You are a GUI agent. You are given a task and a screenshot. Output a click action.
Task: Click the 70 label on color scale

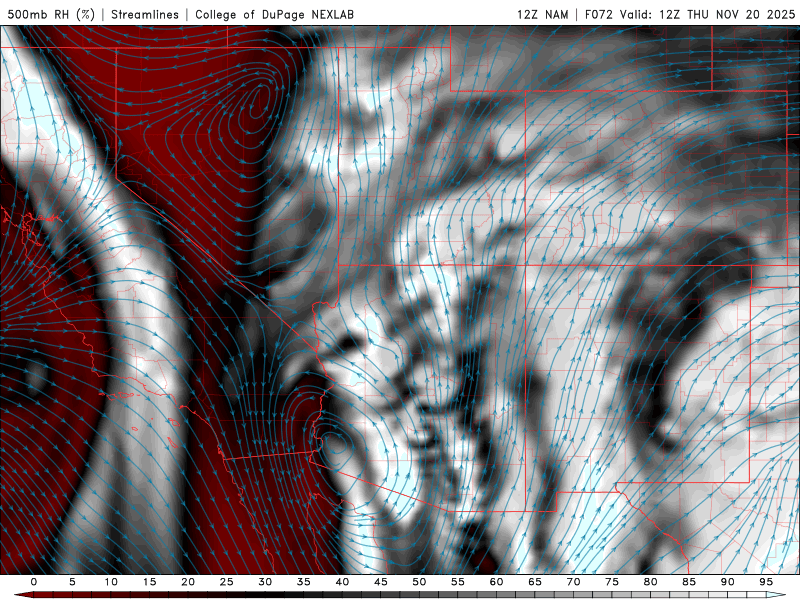(x=573, y=582)
